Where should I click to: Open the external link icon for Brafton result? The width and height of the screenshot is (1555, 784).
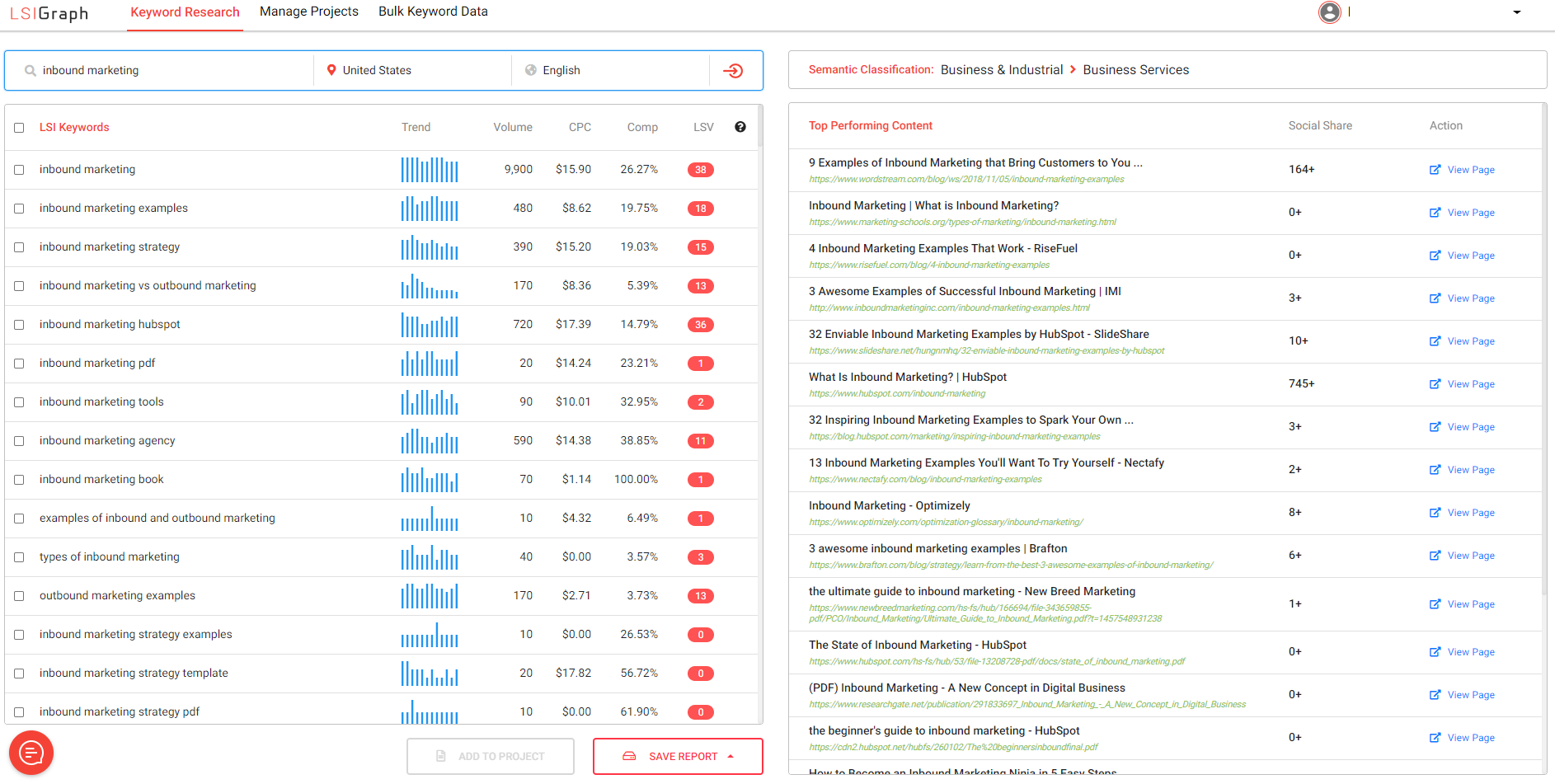tap(1435, 556)
